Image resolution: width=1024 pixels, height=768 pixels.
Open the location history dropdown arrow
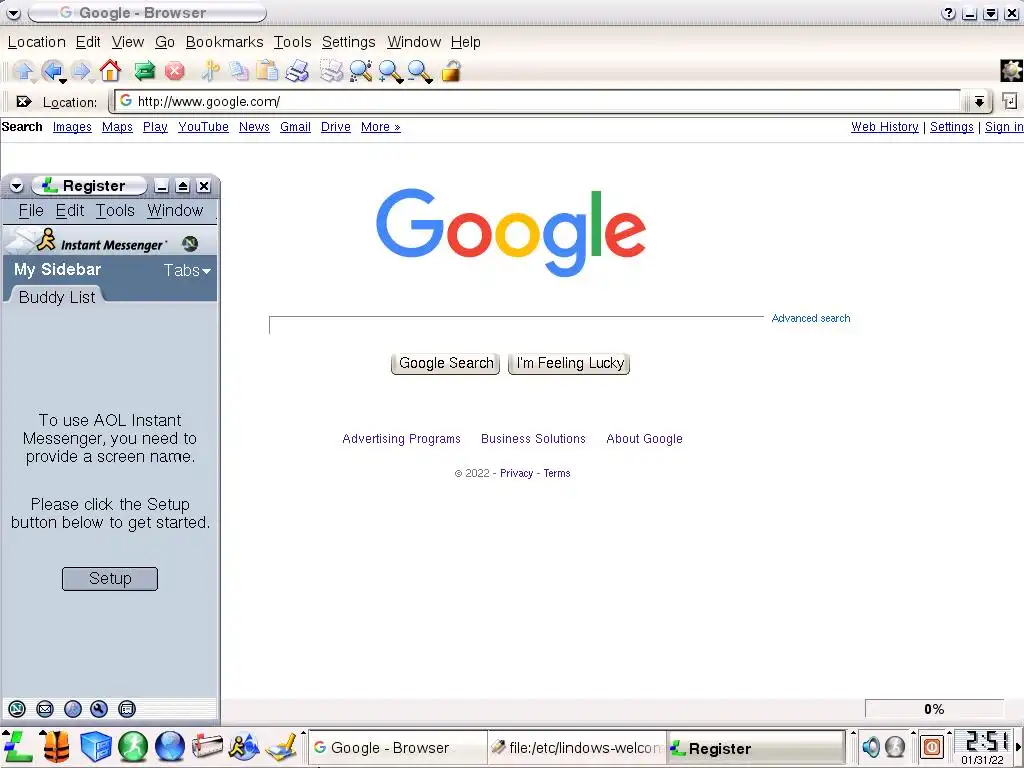coord(979,101)
